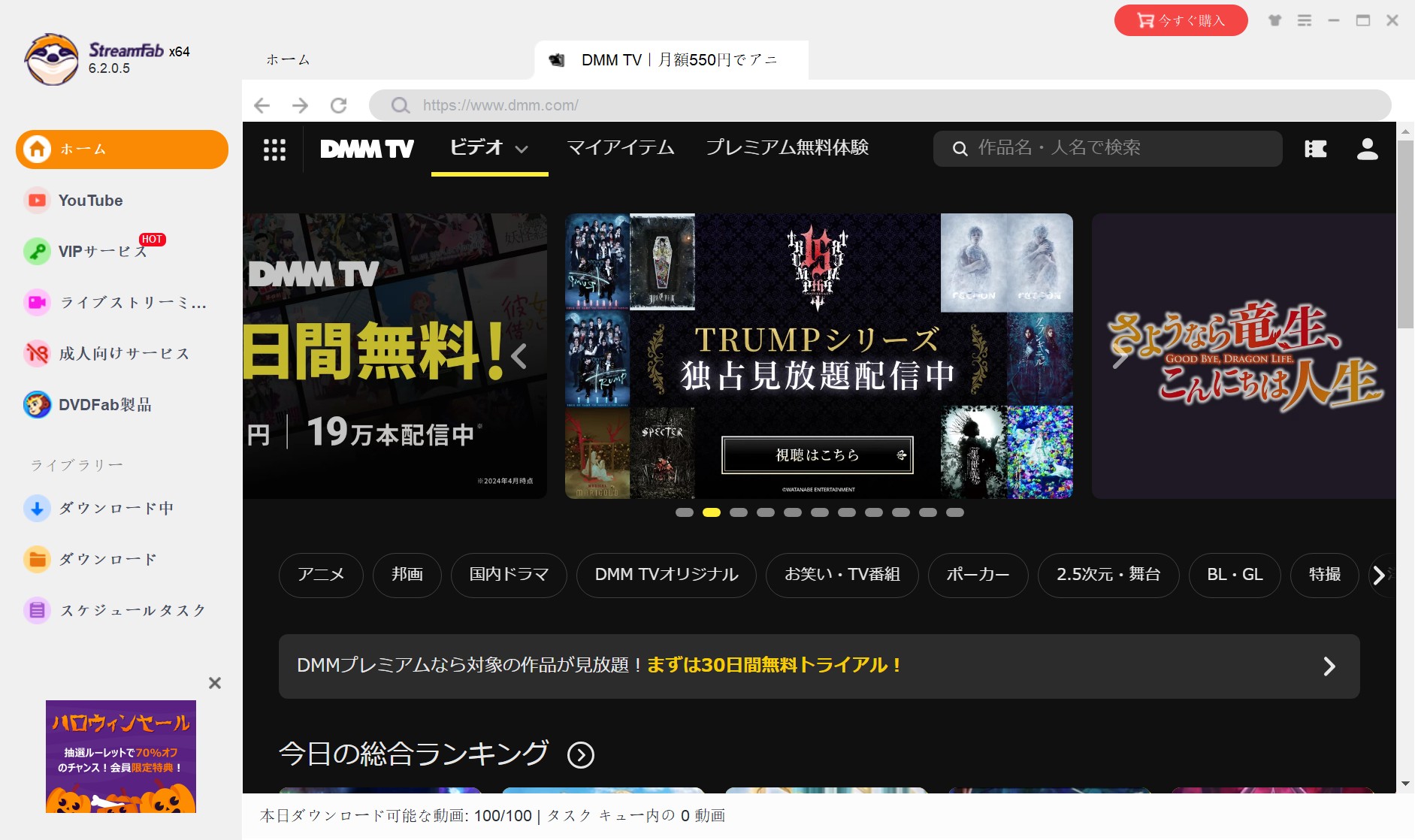1415x840 pixels.
Task: Switch to the ホーム tab
Action: click(x=288, y=60)
